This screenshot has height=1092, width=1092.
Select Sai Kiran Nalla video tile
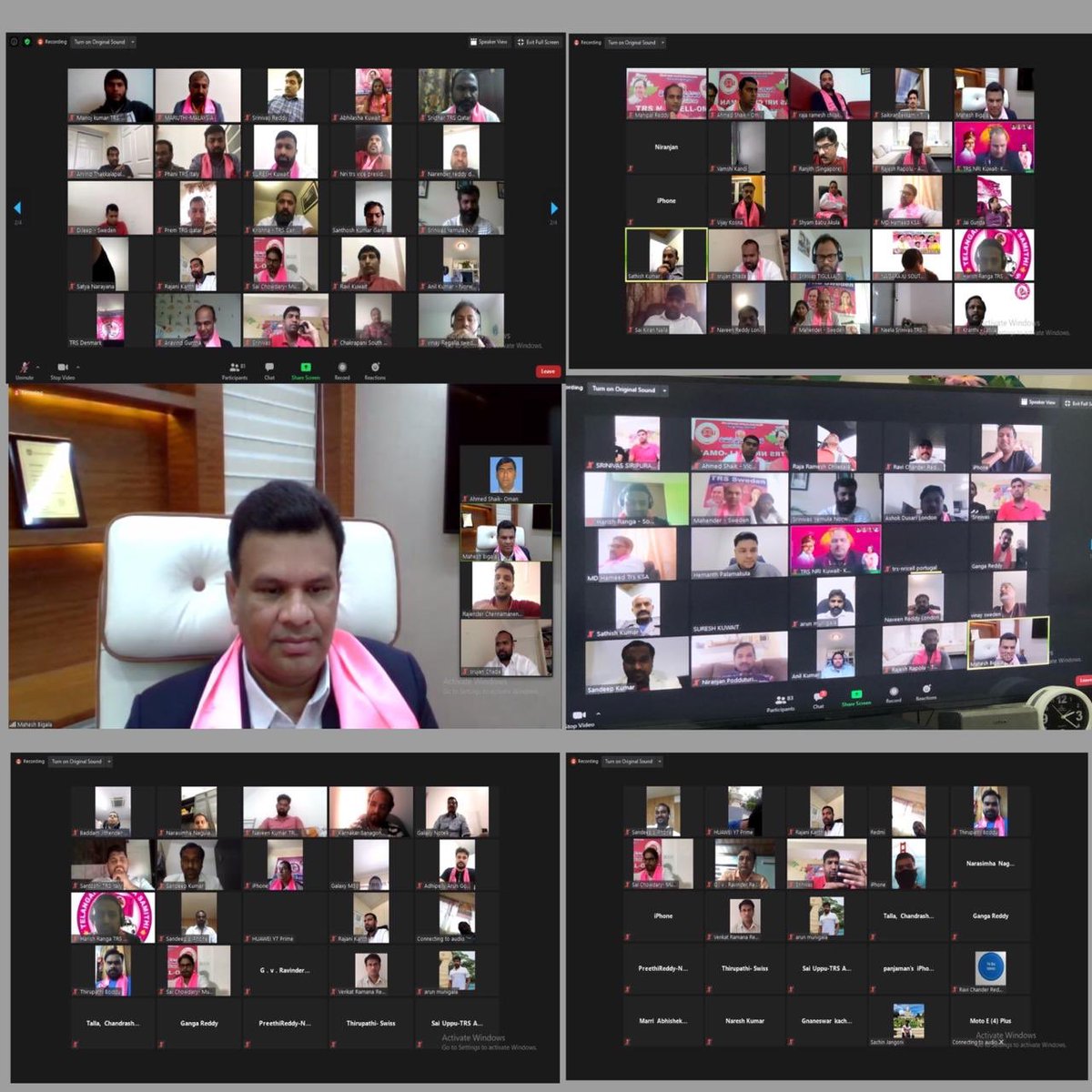coord(666,308)
